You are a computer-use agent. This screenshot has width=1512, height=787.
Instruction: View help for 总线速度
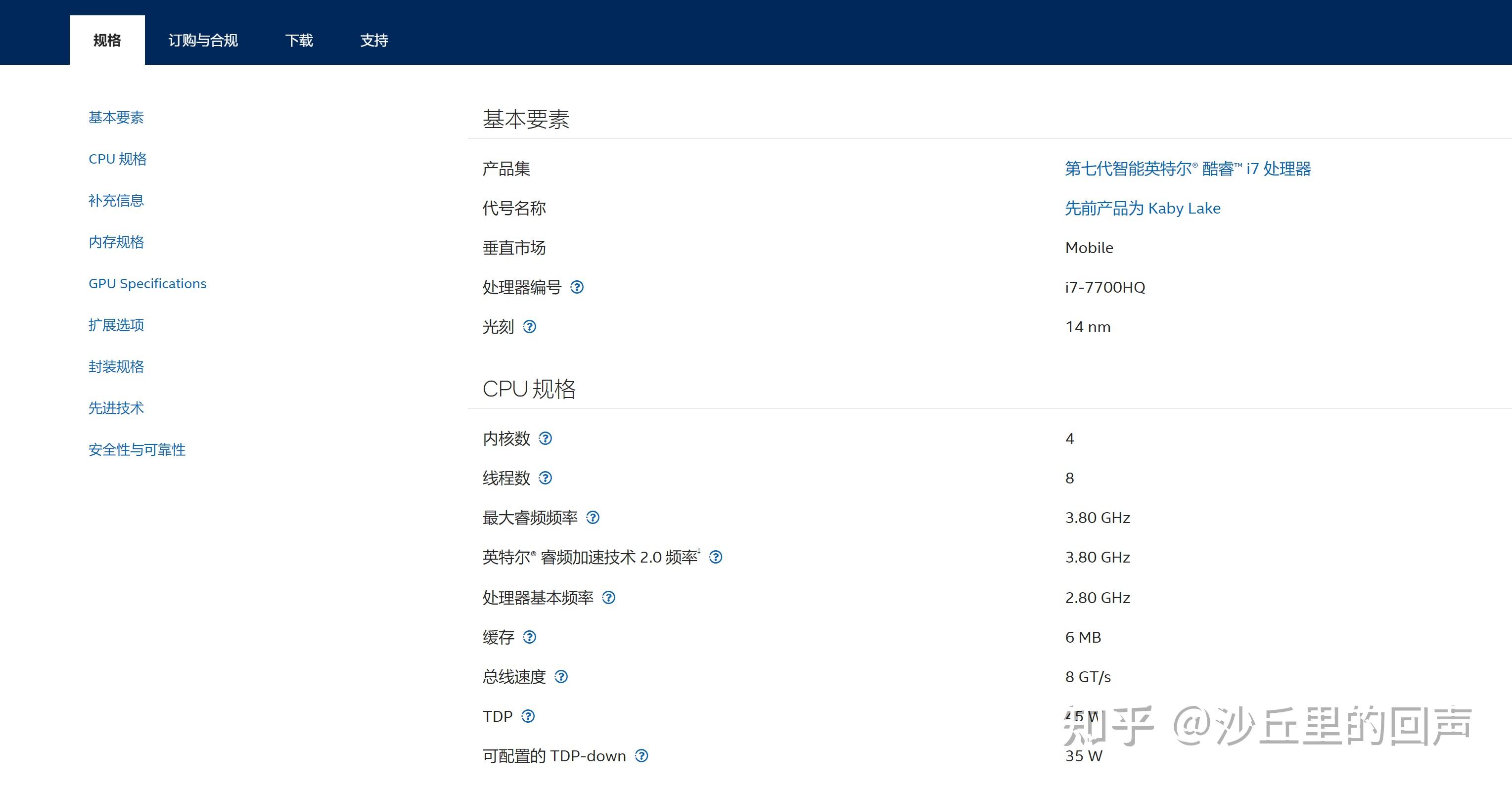click(562, 677)
